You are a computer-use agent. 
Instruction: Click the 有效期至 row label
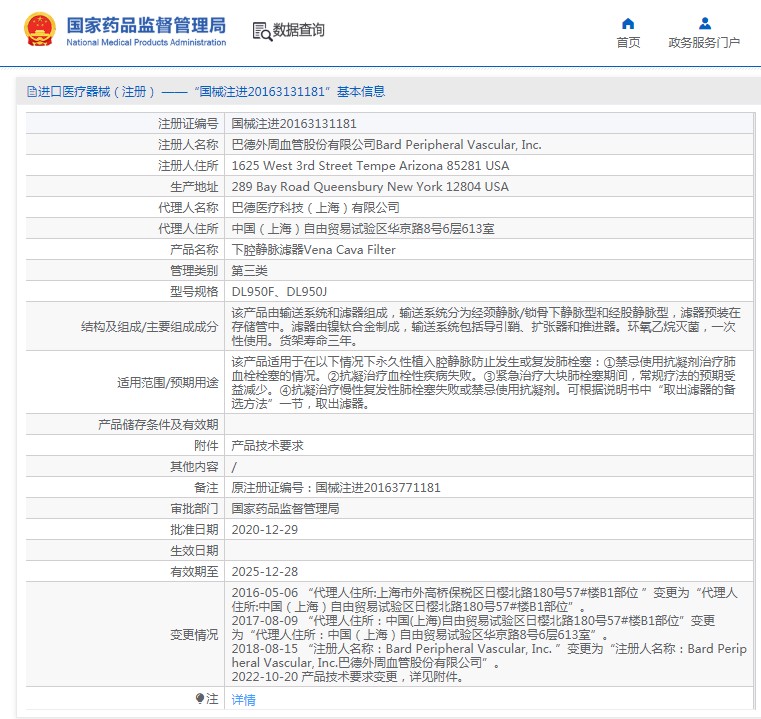[x=194, y=571]
